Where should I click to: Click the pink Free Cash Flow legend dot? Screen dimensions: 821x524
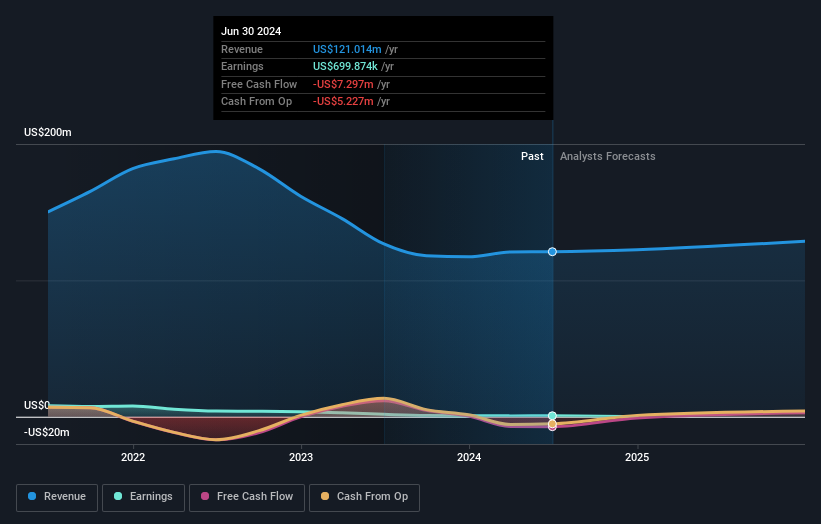(205, 496)
